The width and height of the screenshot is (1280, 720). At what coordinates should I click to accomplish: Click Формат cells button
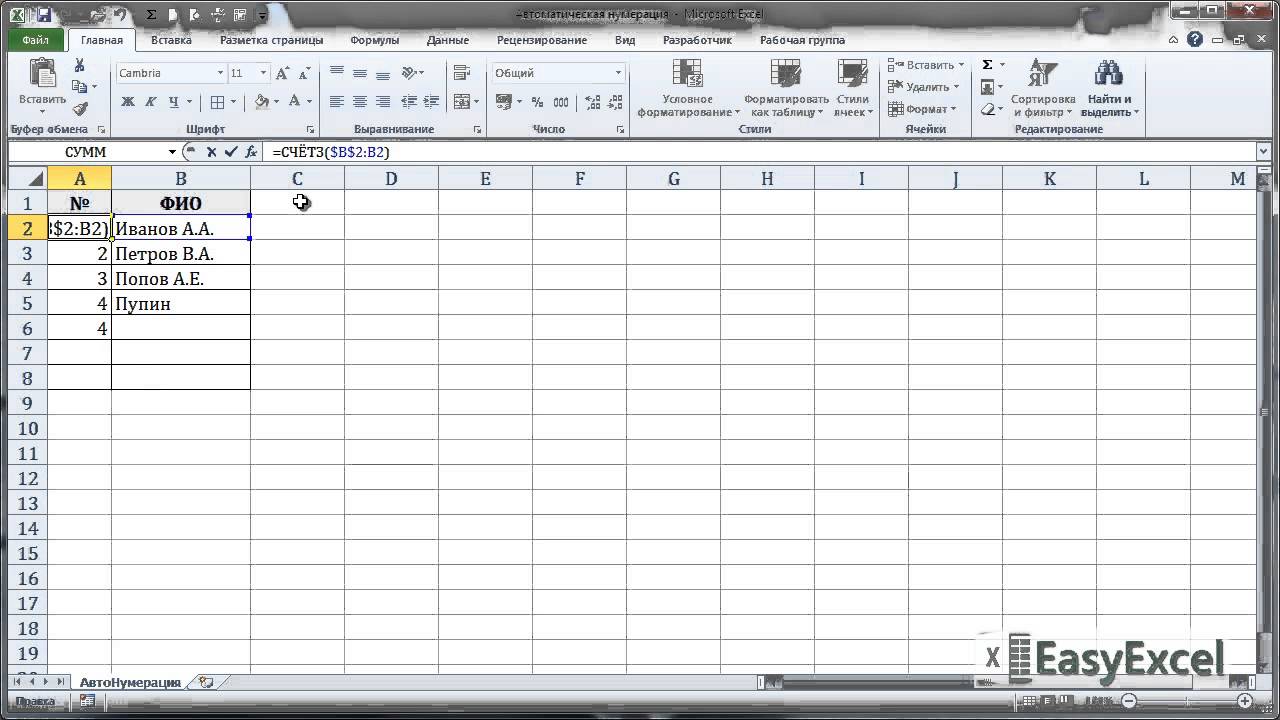pos(923,109)
